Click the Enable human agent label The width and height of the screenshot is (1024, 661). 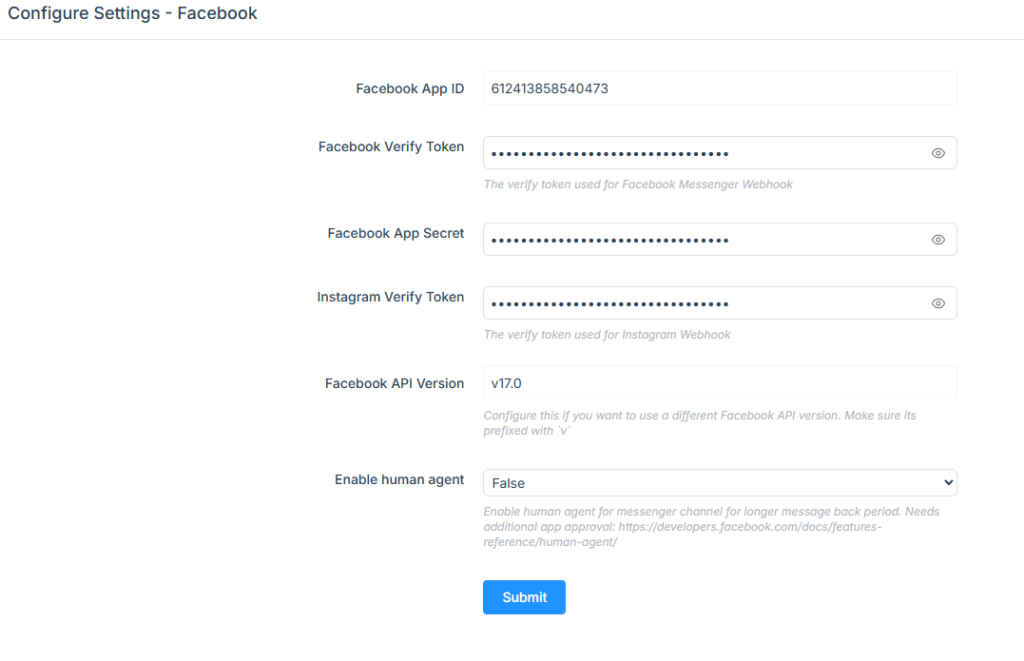tap(399, 479)
